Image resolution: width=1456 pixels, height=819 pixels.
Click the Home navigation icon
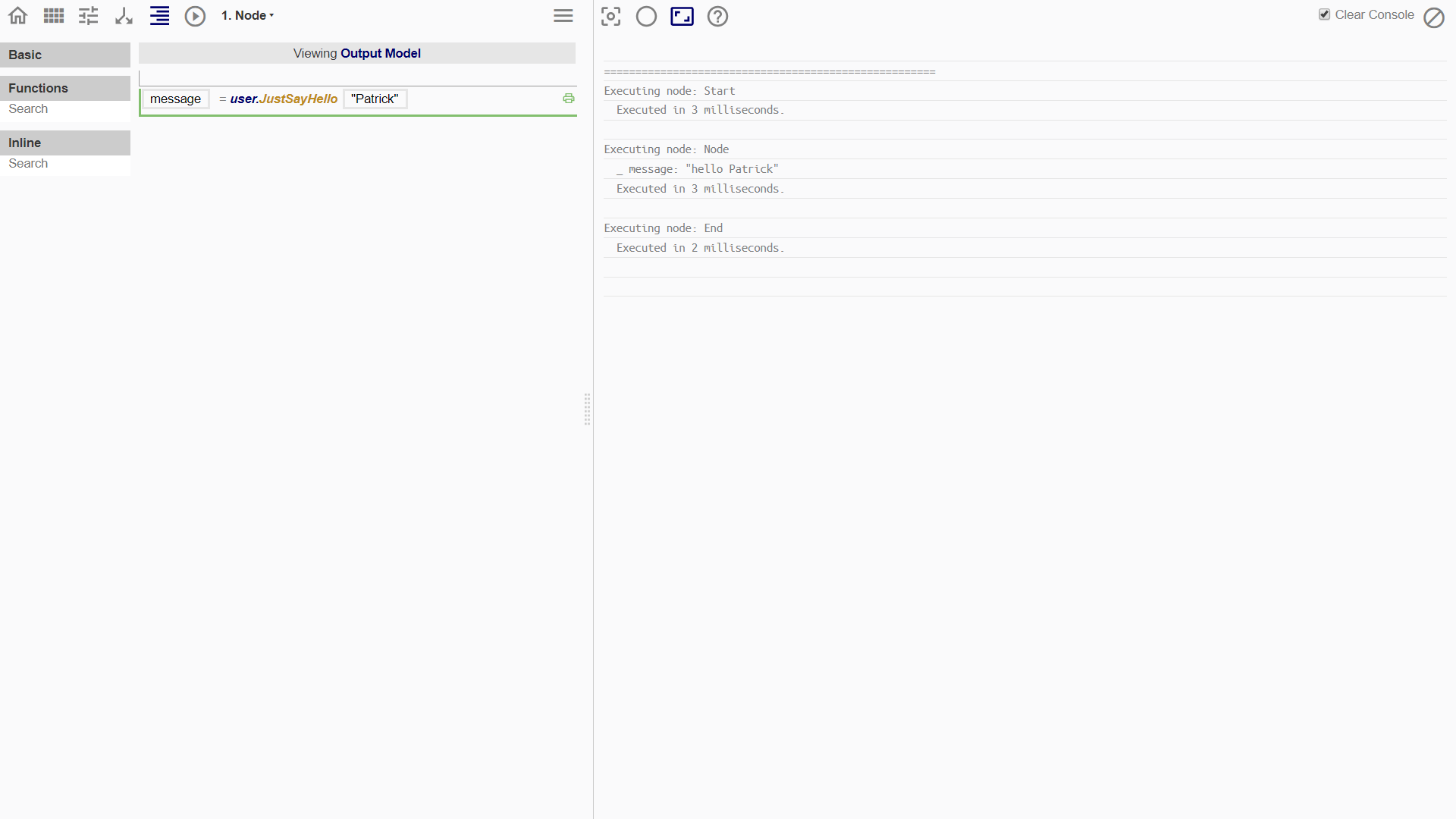point(17,16)
